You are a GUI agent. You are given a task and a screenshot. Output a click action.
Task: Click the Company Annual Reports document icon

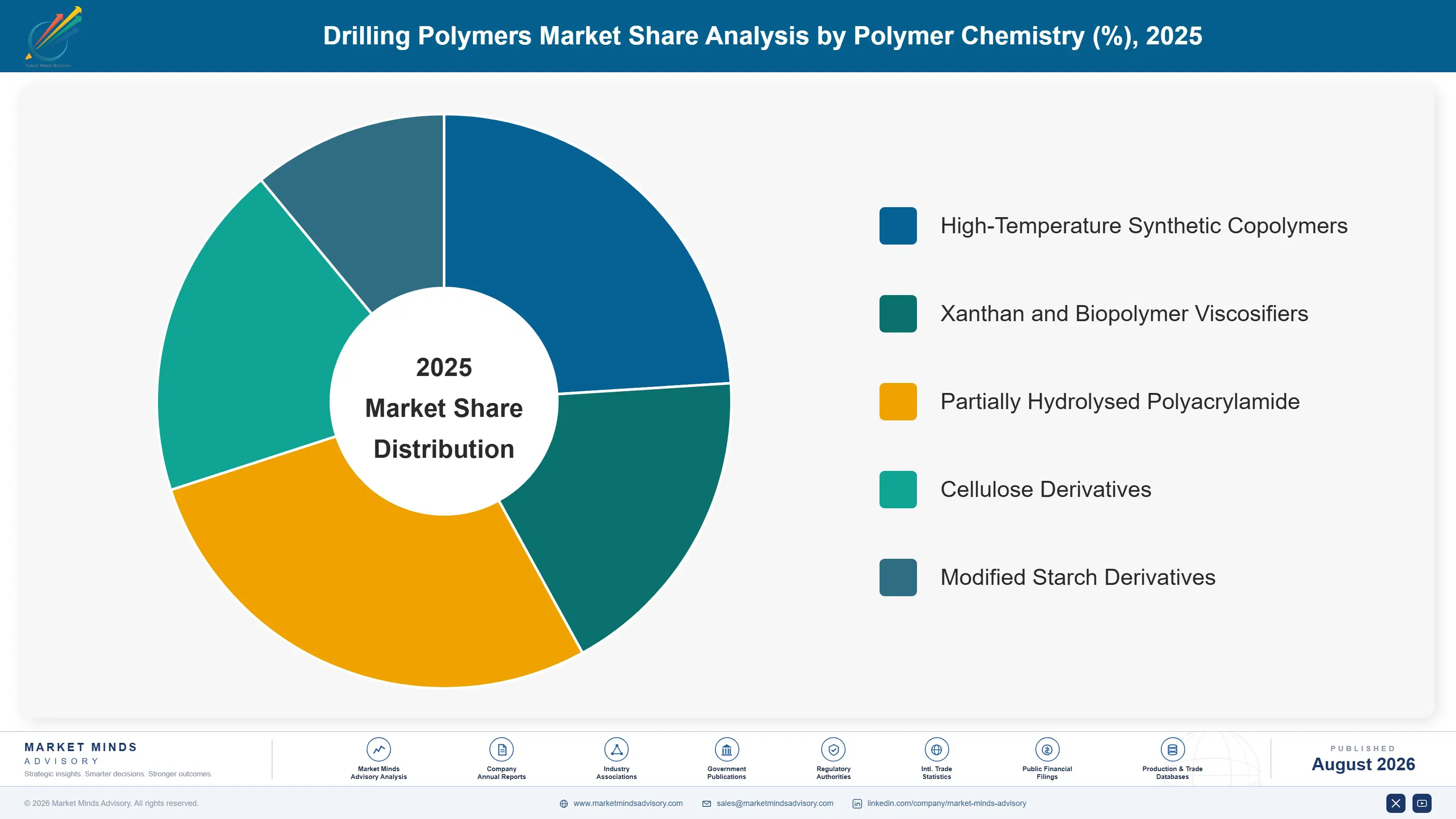pos(501,749)
